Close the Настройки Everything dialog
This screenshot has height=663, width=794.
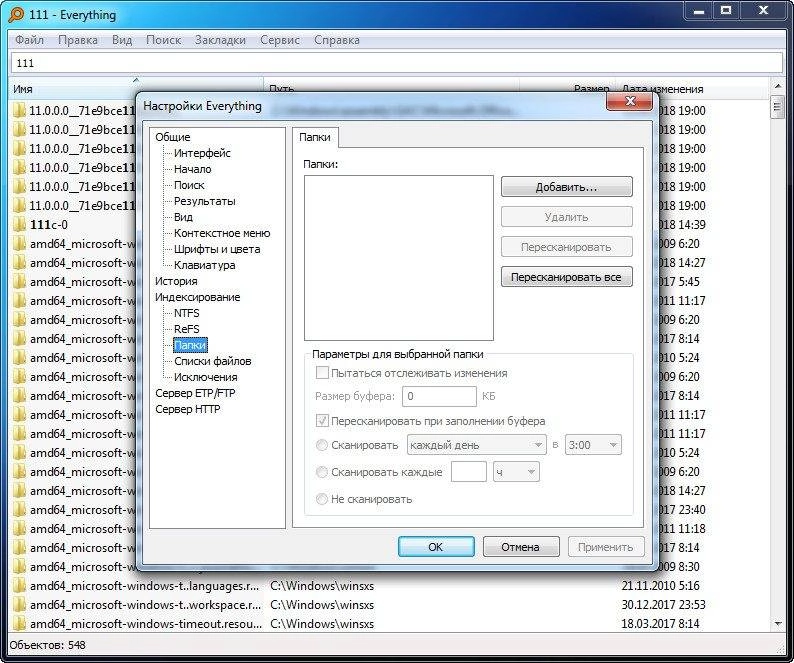pos(629,101)
